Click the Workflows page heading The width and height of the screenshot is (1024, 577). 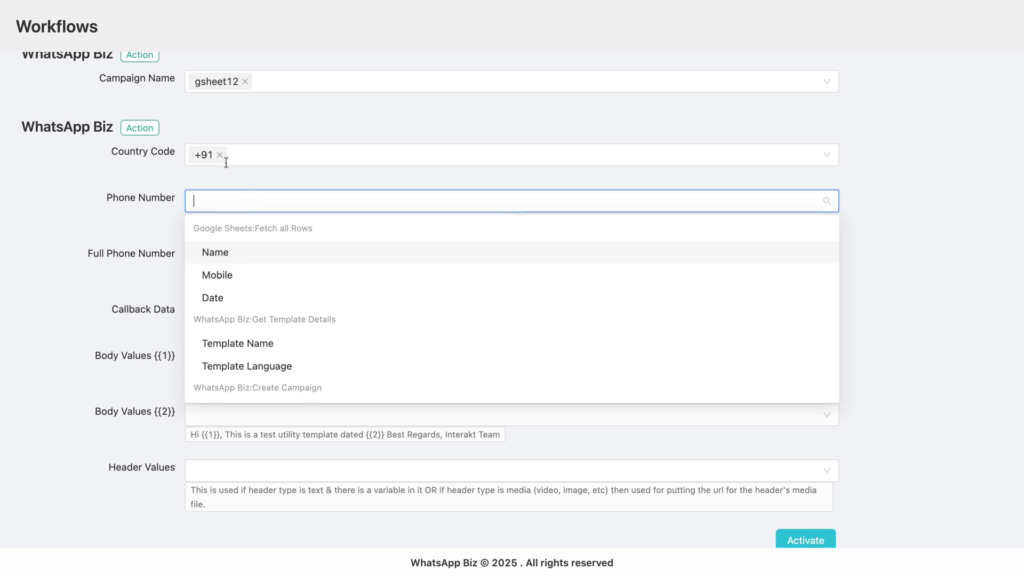coord(57,27)
